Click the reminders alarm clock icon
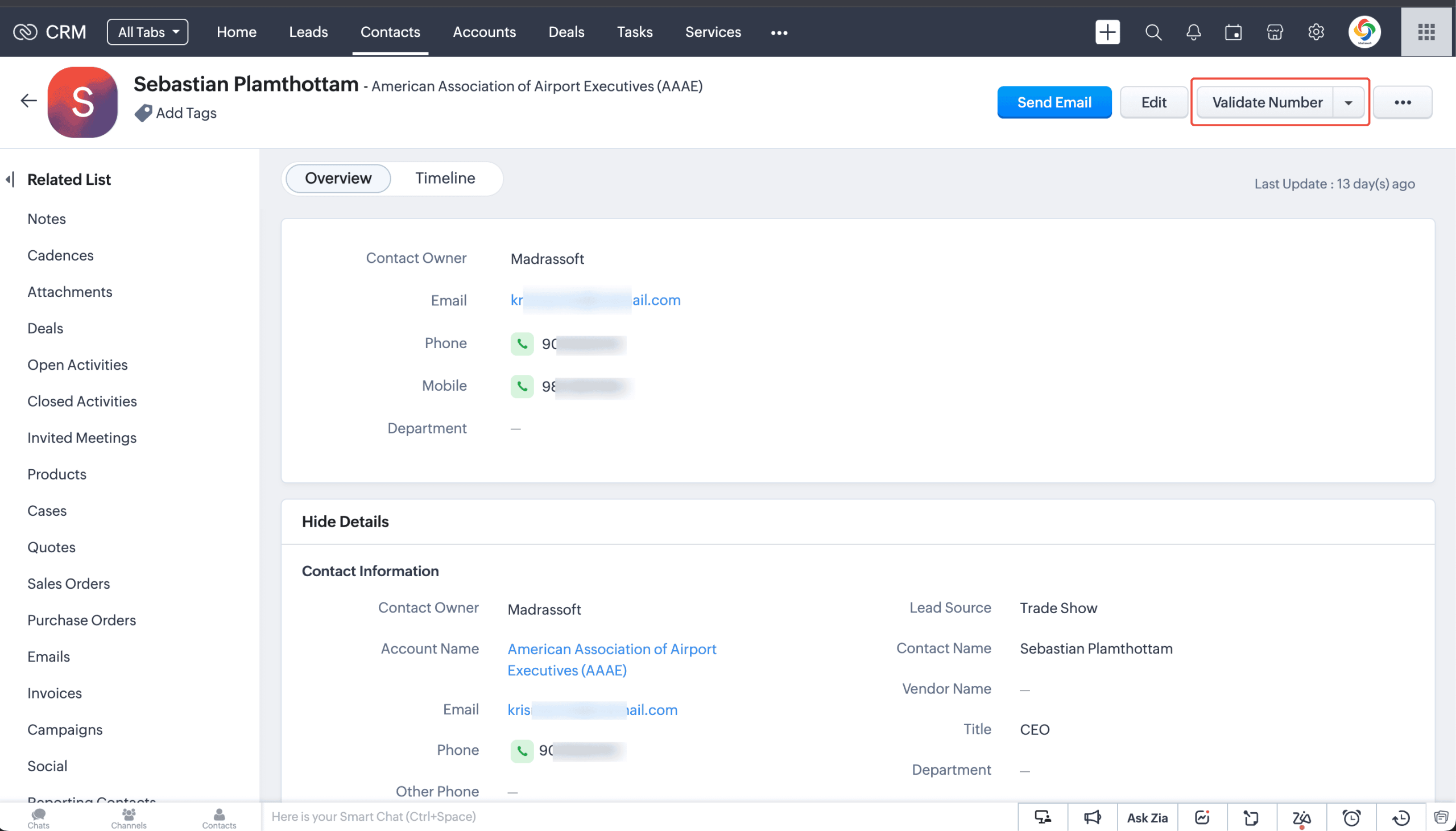 [x=1351, y=817]
